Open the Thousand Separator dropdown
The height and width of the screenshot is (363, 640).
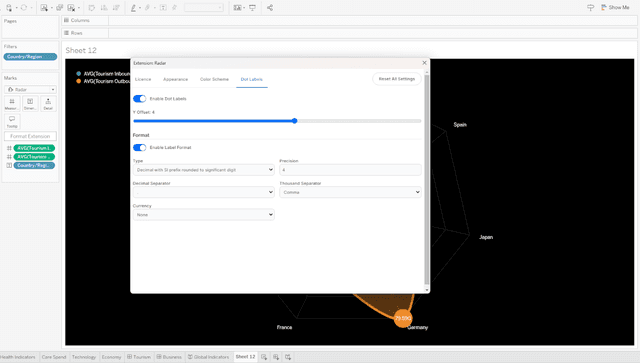click(x=350, y=192)
